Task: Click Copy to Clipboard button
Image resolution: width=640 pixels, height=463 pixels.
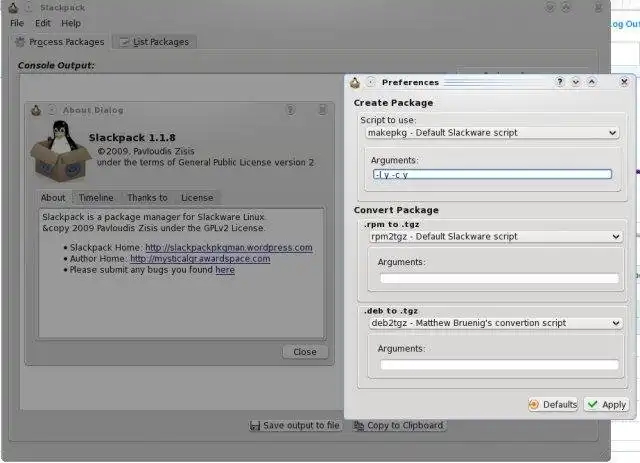Action: (399, 425)
